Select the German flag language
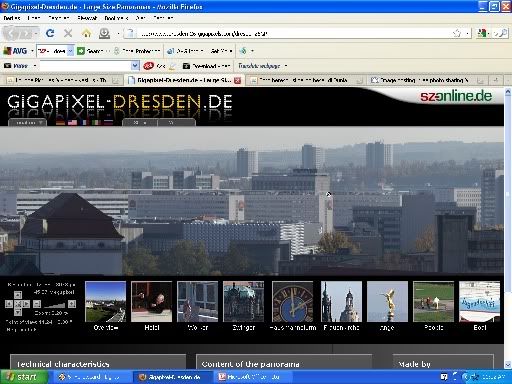Screen dimensions: 512x384 coord(60,122)
